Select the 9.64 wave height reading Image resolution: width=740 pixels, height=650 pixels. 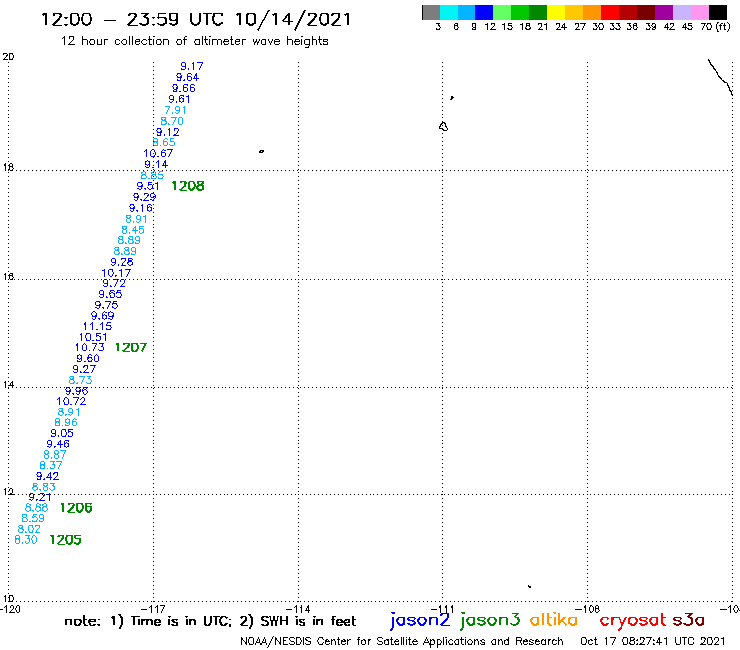(187, 77)
